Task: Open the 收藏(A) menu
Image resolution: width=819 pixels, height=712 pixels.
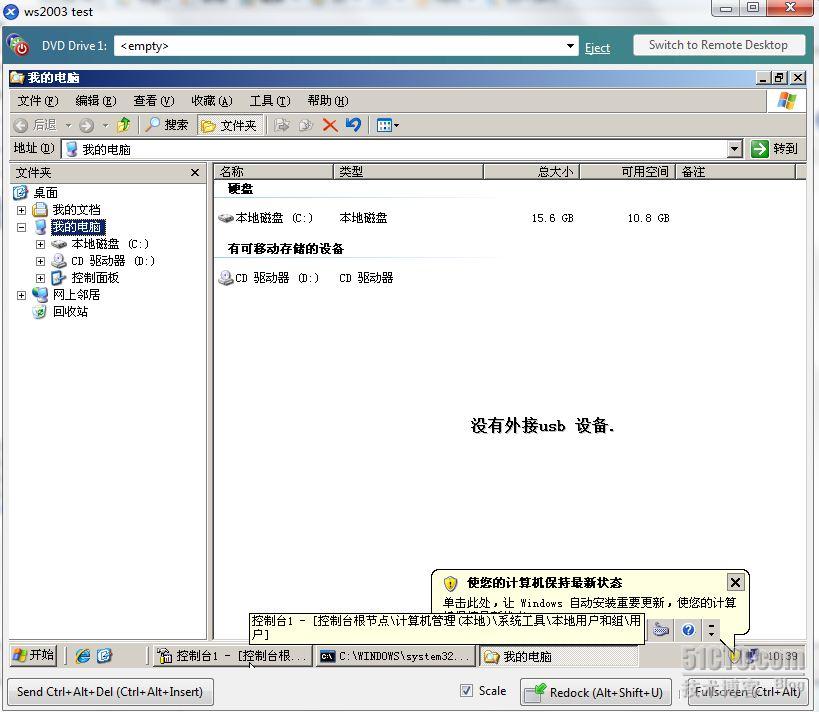Action: pyautogui.click(x=212, y=101)
